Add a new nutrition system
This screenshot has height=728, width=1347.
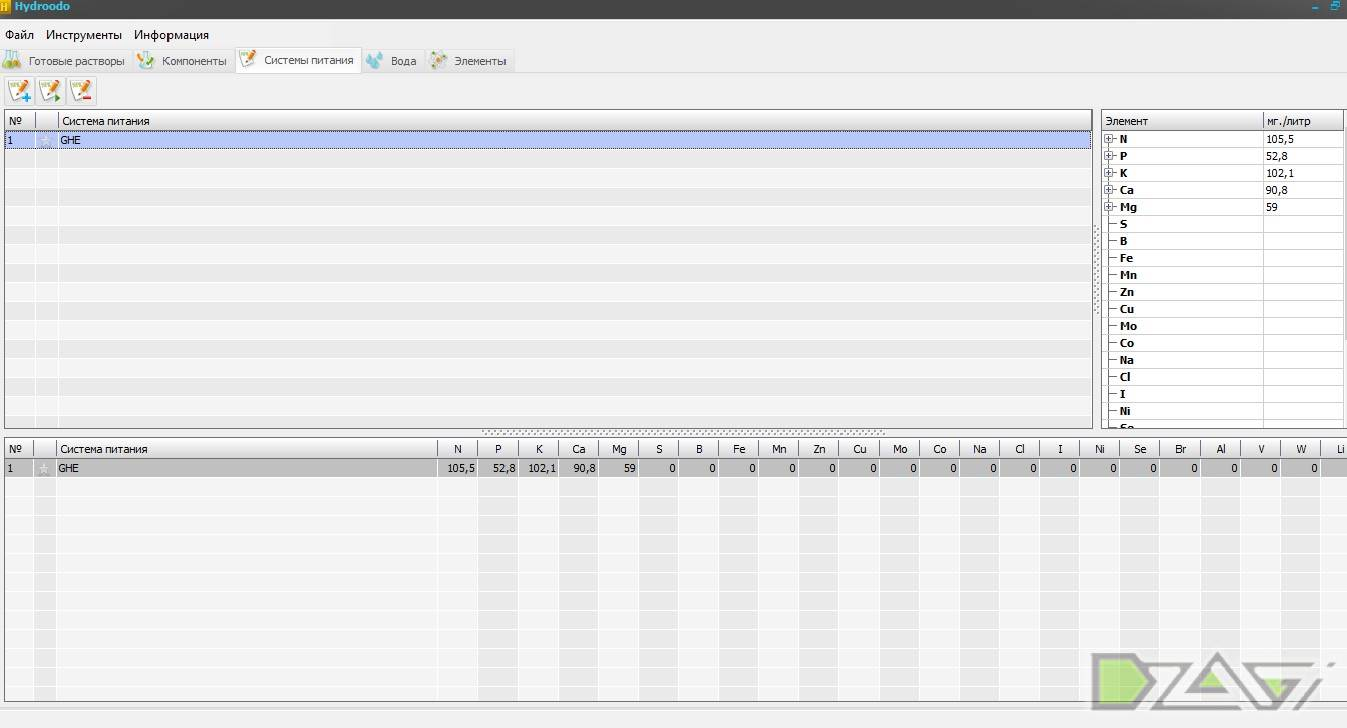click(19, 91)
